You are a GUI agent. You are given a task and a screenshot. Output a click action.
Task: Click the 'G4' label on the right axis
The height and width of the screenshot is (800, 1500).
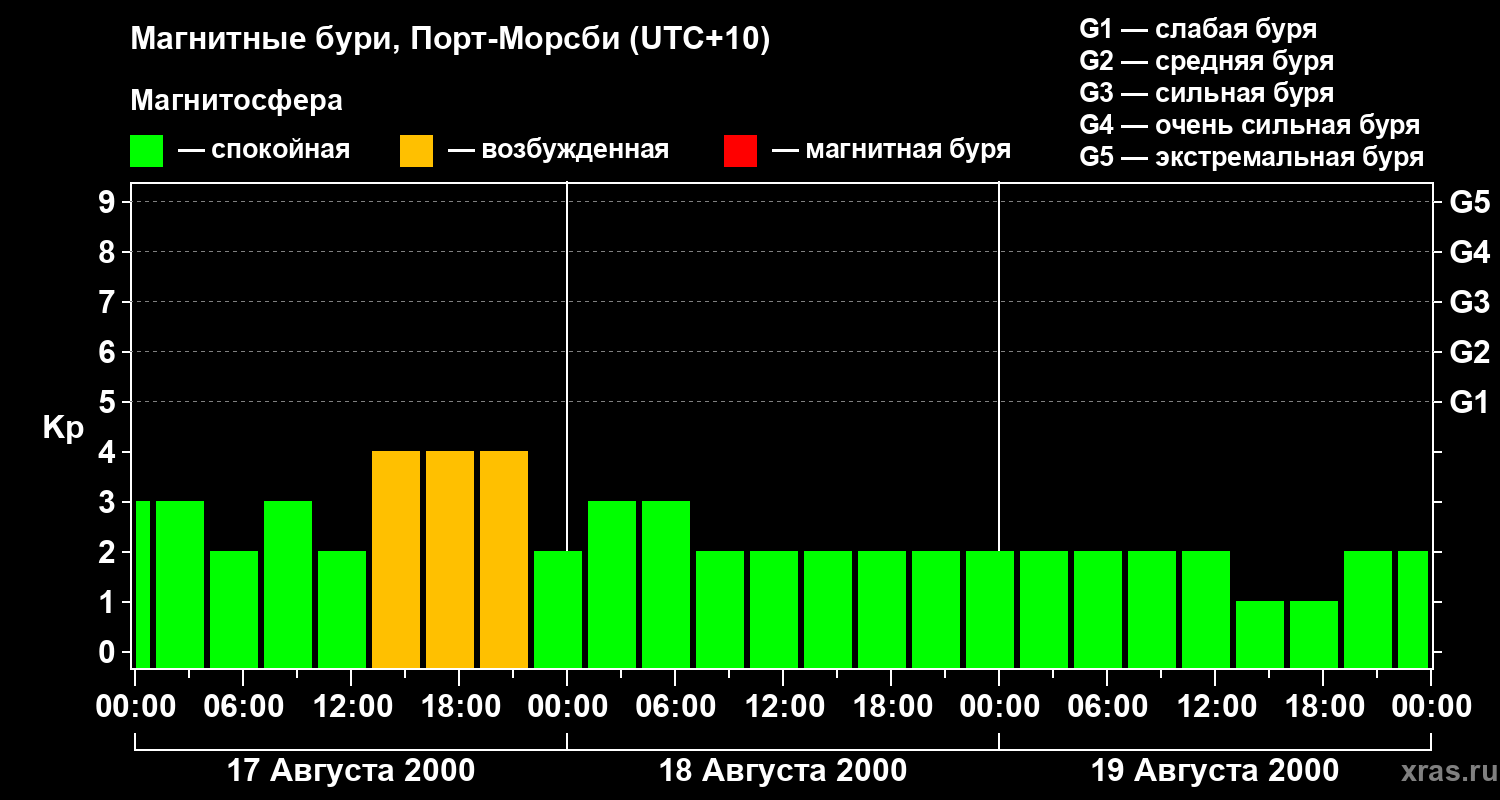pos(1469,252)
